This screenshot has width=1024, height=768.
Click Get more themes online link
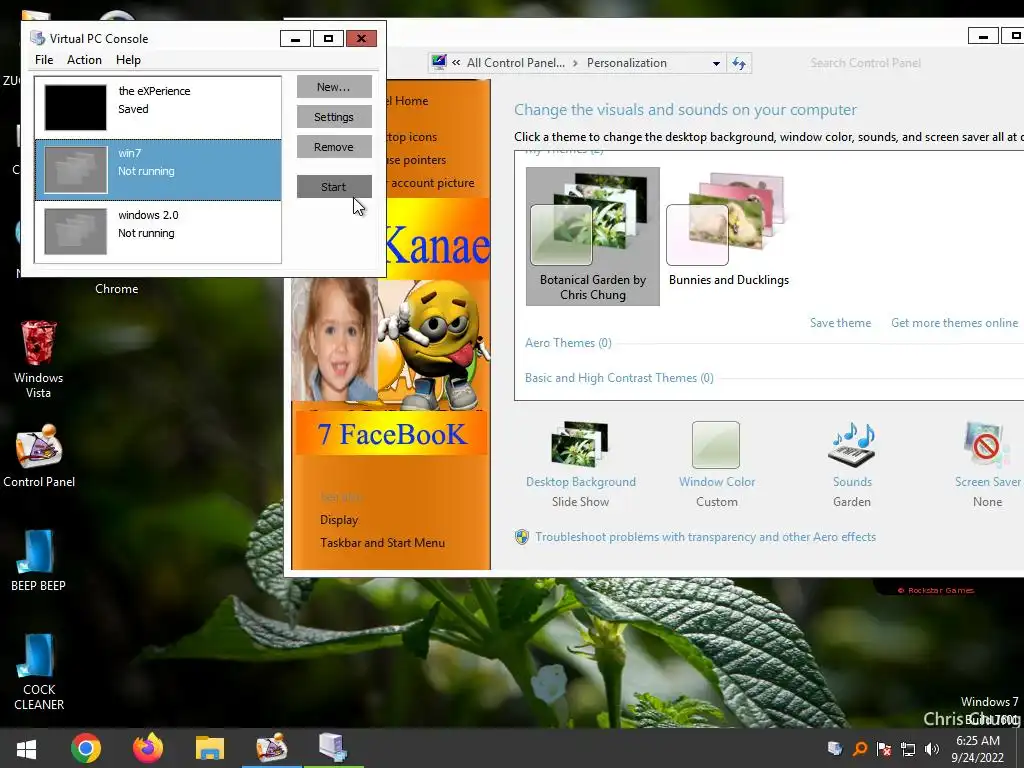(x=954, y=323)
